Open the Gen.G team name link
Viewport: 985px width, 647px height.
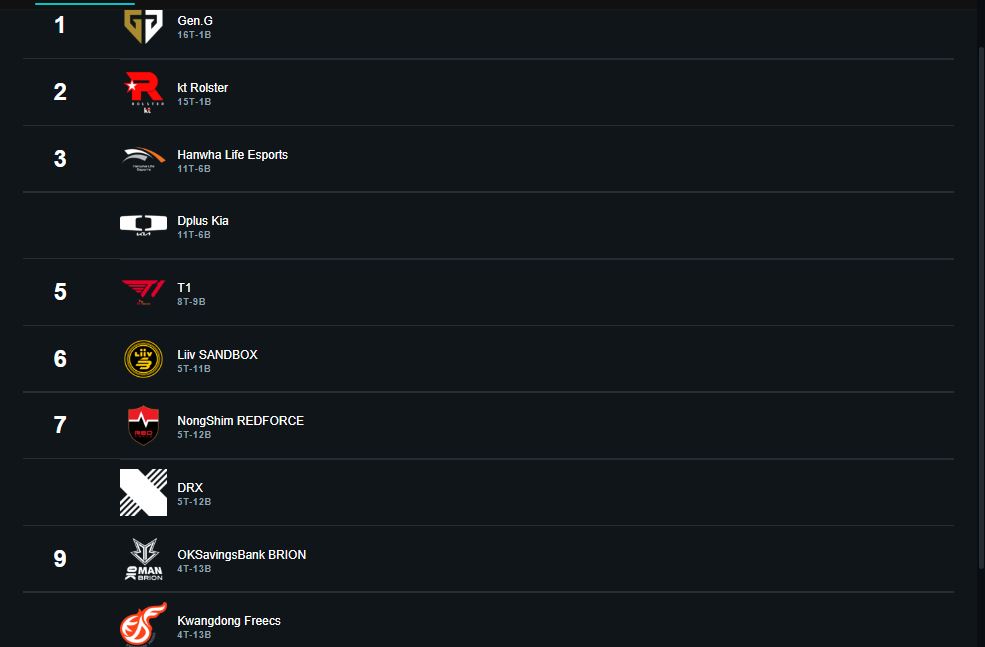(195, 21)
